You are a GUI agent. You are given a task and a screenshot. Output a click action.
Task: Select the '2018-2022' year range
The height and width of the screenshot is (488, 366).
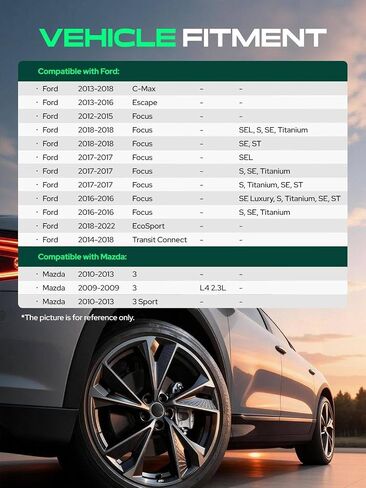96,226
